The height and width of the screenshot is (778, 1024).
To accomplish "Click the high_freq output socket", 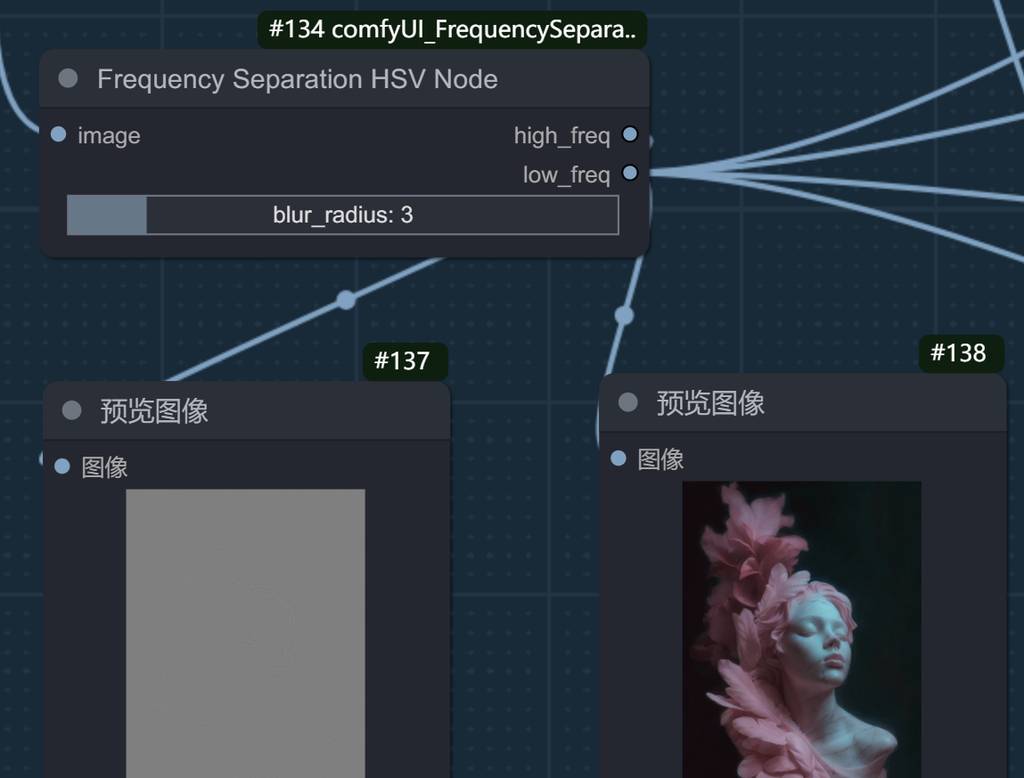I will pos(629,135).
